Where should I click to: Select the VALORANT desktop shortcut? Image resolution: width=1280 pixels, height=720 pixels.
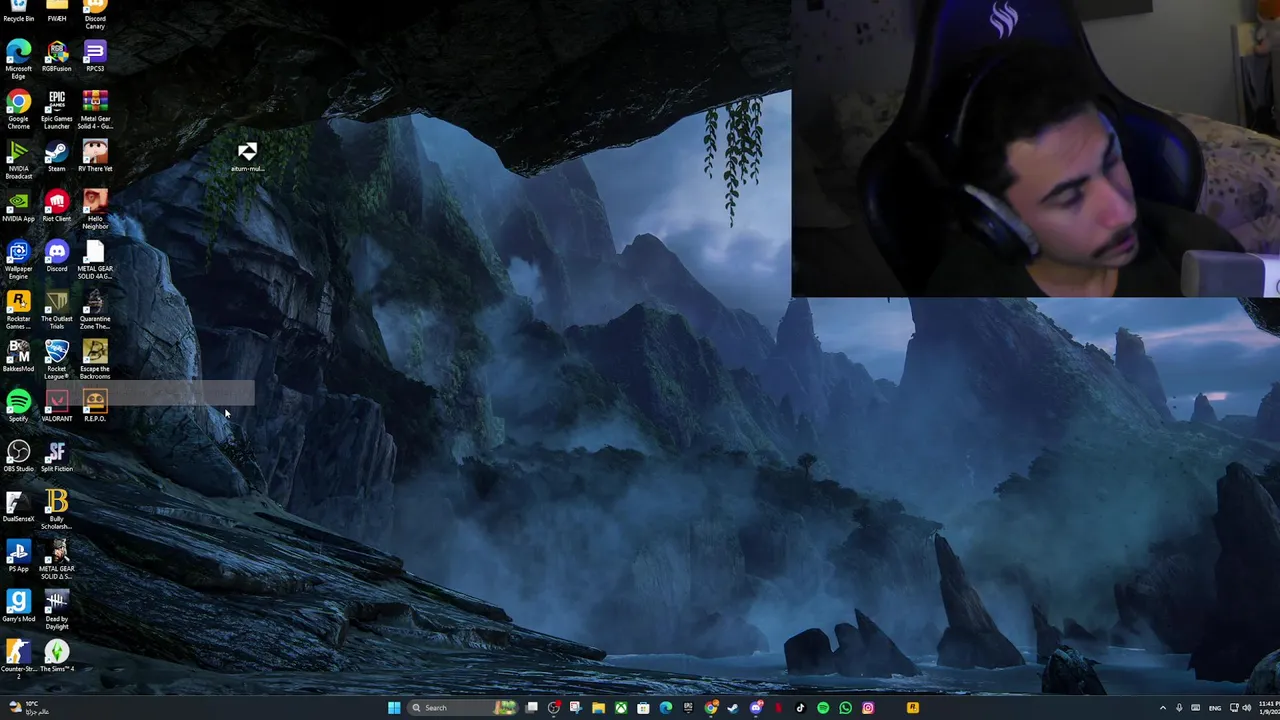pos(57,406)
